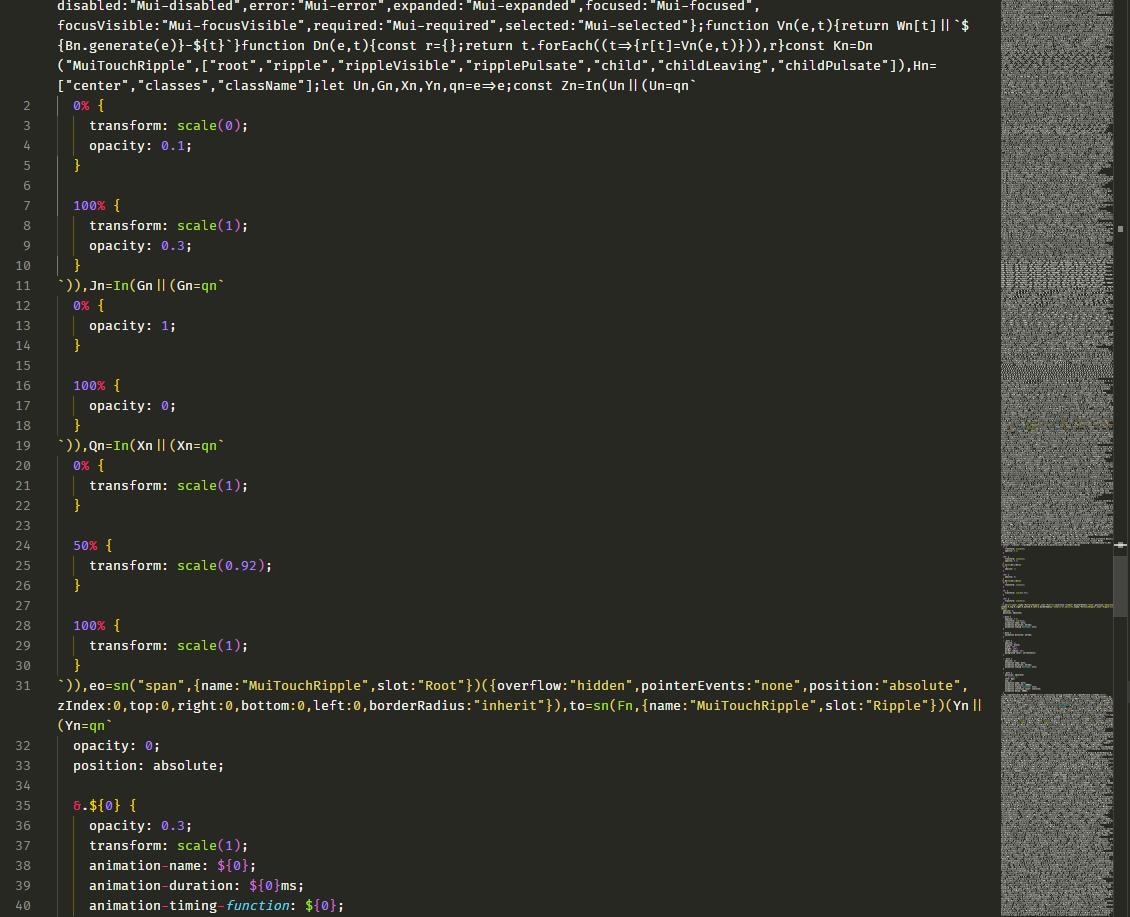The height and width of the screenshot is (917, 1130).
Task: Click line number 35 in the gutter
Action: point(23,805)
